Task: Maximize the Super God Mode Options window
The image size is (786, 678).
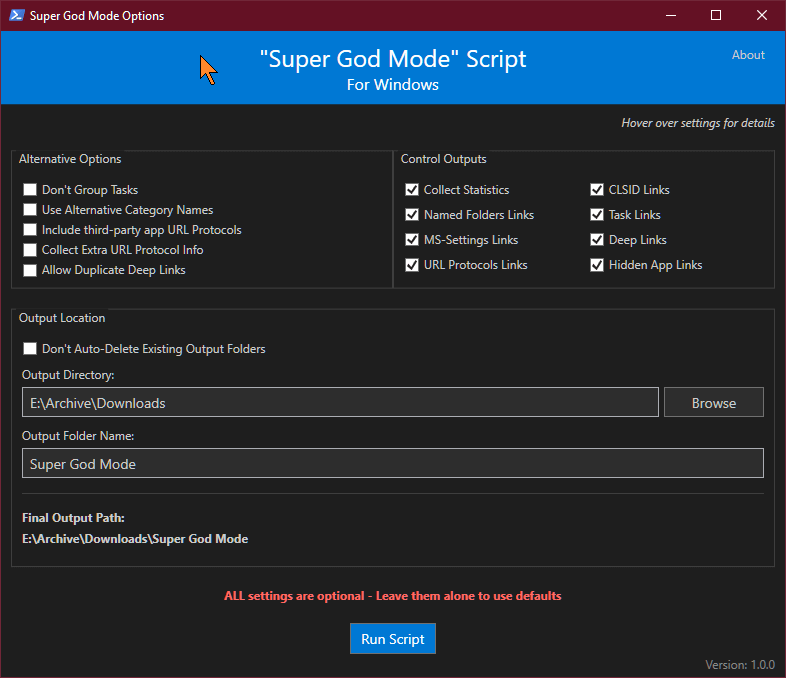Action: pyautogui.click(x=716, y=16)
